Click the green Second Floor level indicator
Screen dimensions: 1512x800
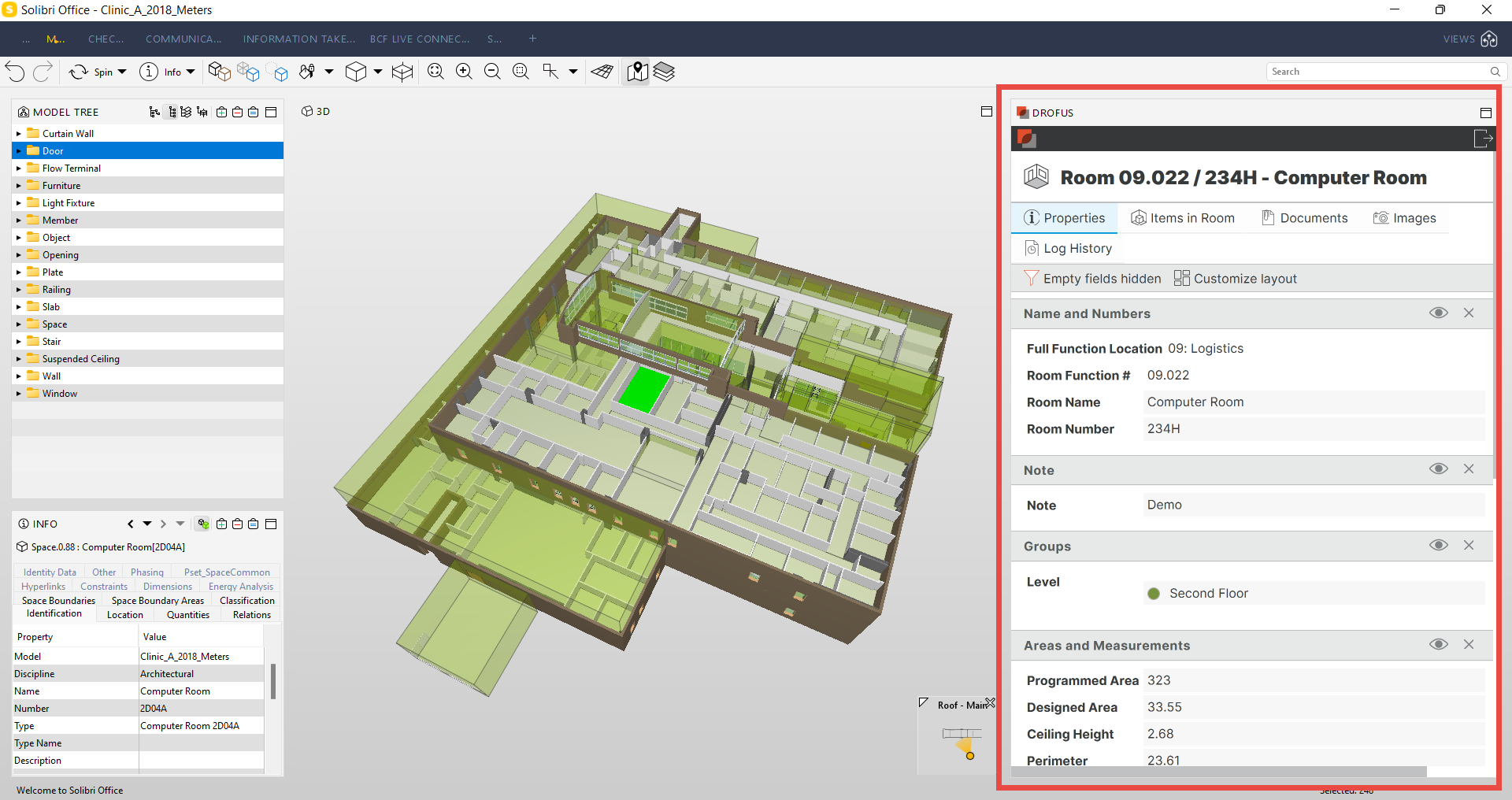(x=1154, y=594)
